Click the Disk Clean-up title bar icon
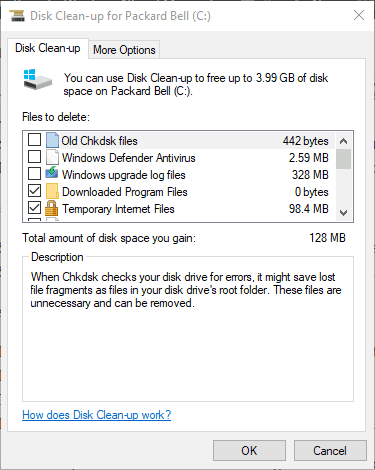Screen dimensions: 375x470 tap(17, 16)
